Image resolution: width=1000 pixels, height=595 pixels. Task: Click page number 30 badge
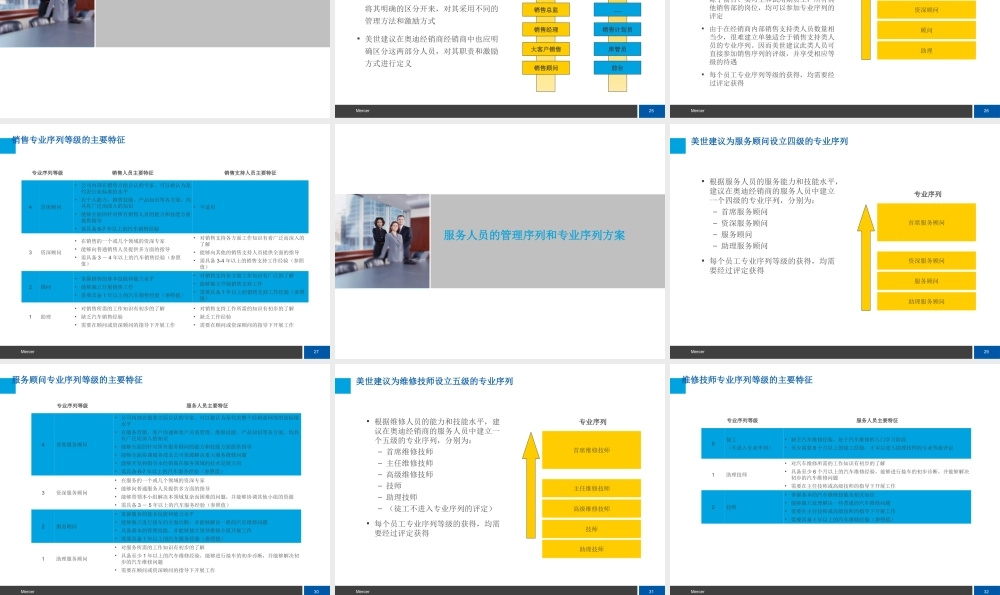[x=316, y=591]
